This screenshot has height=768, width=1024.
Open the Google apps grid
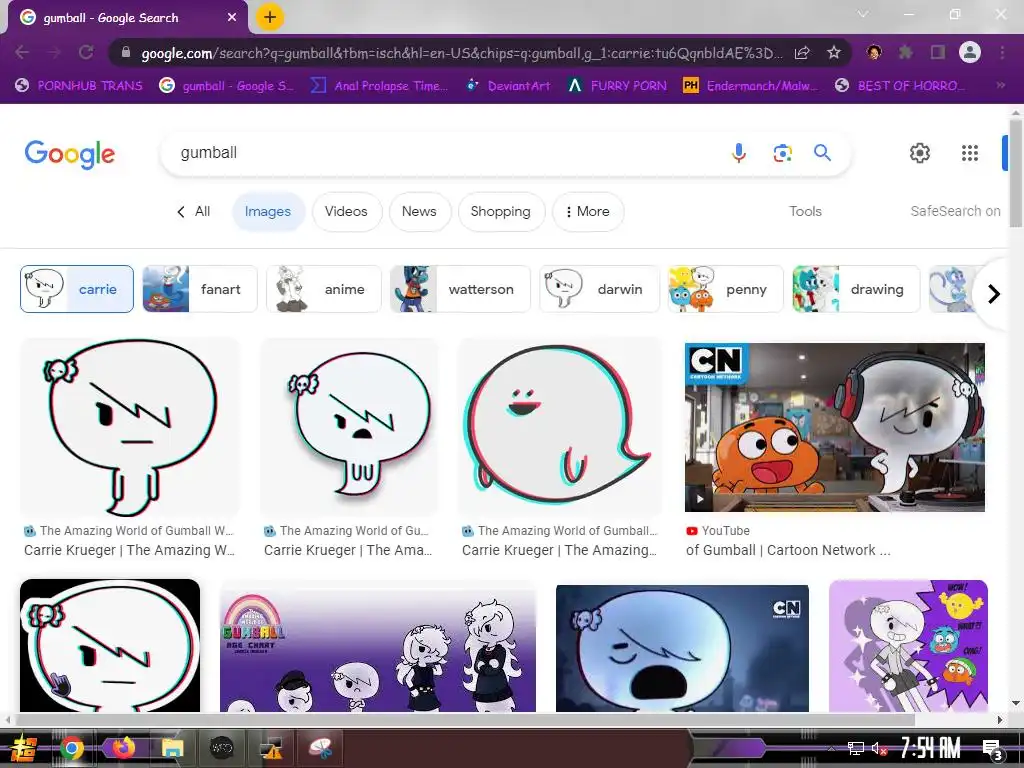tap(970, 153)
